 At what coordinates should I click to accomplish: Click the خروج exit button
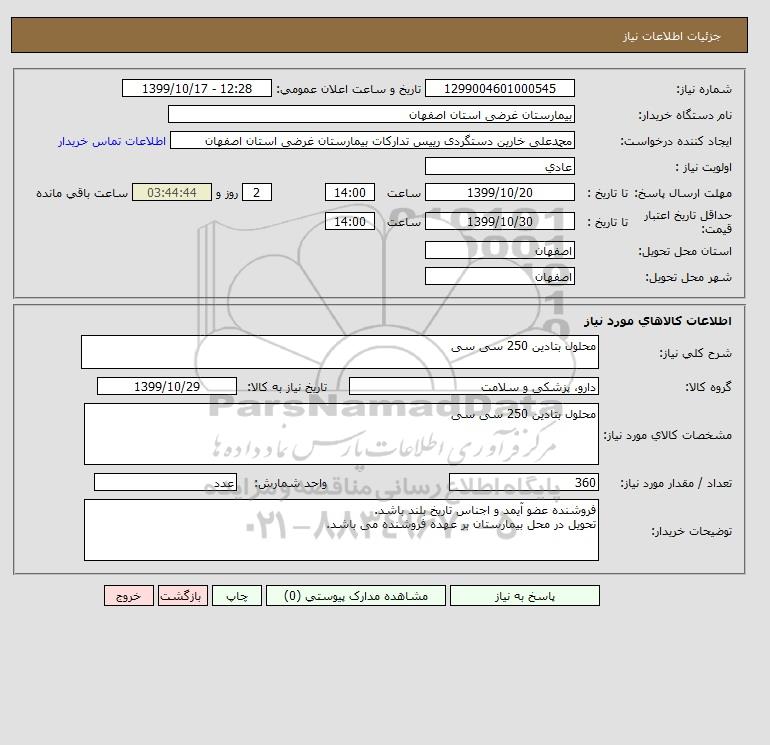coord(129,596)
